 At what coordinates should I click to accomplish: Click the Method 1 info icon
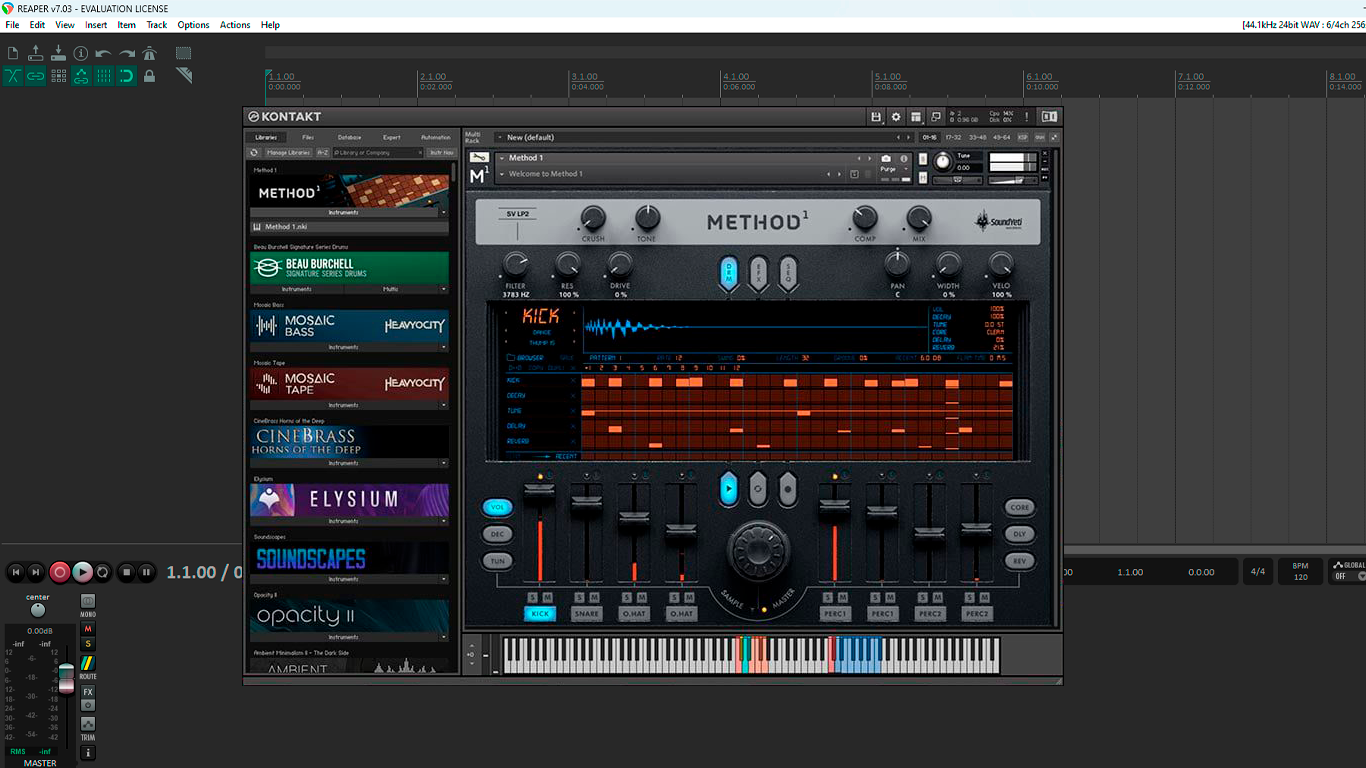[x=904, y=158]
